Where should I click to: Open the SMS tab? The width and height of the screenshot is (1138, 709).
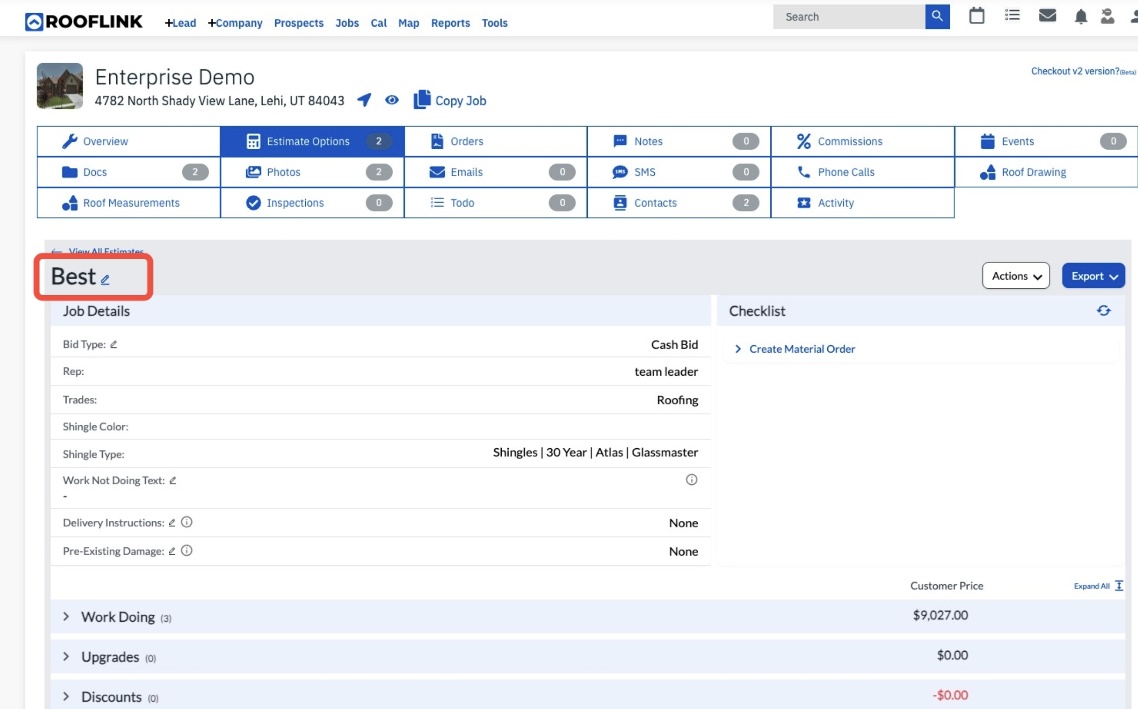679,172
